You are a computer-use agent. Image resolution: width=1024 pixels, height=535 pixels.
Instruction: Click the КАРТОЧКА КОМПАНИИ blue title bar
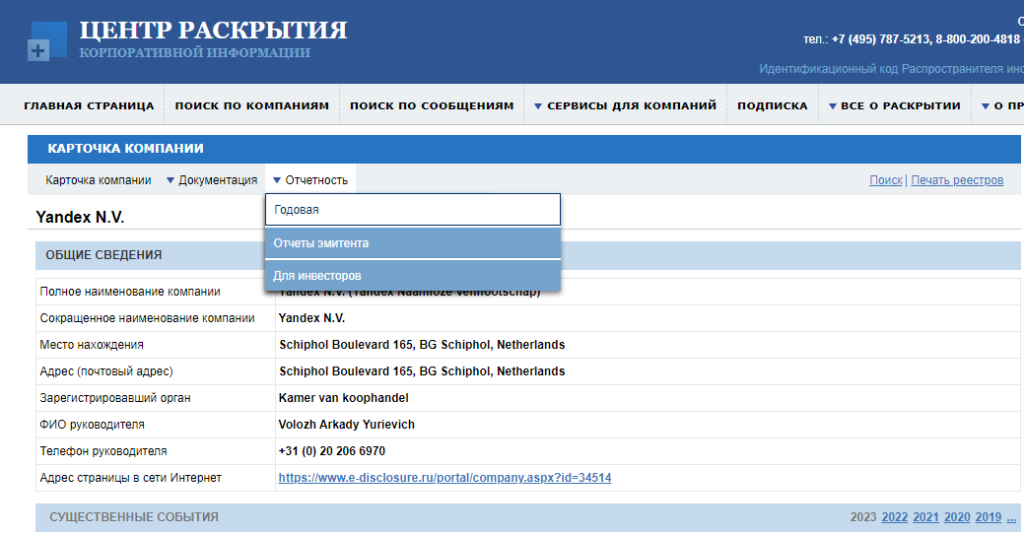[x=524, y=149]
